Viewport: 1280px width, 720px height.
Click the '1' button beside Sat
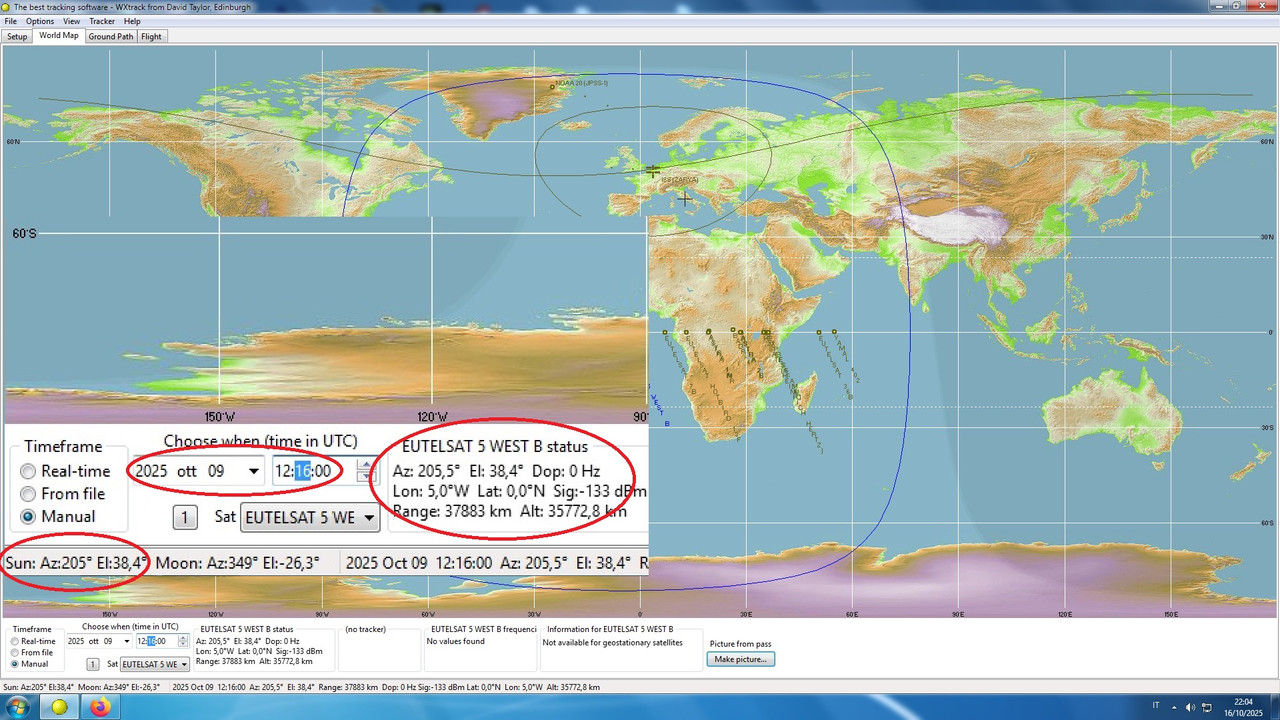92,664
